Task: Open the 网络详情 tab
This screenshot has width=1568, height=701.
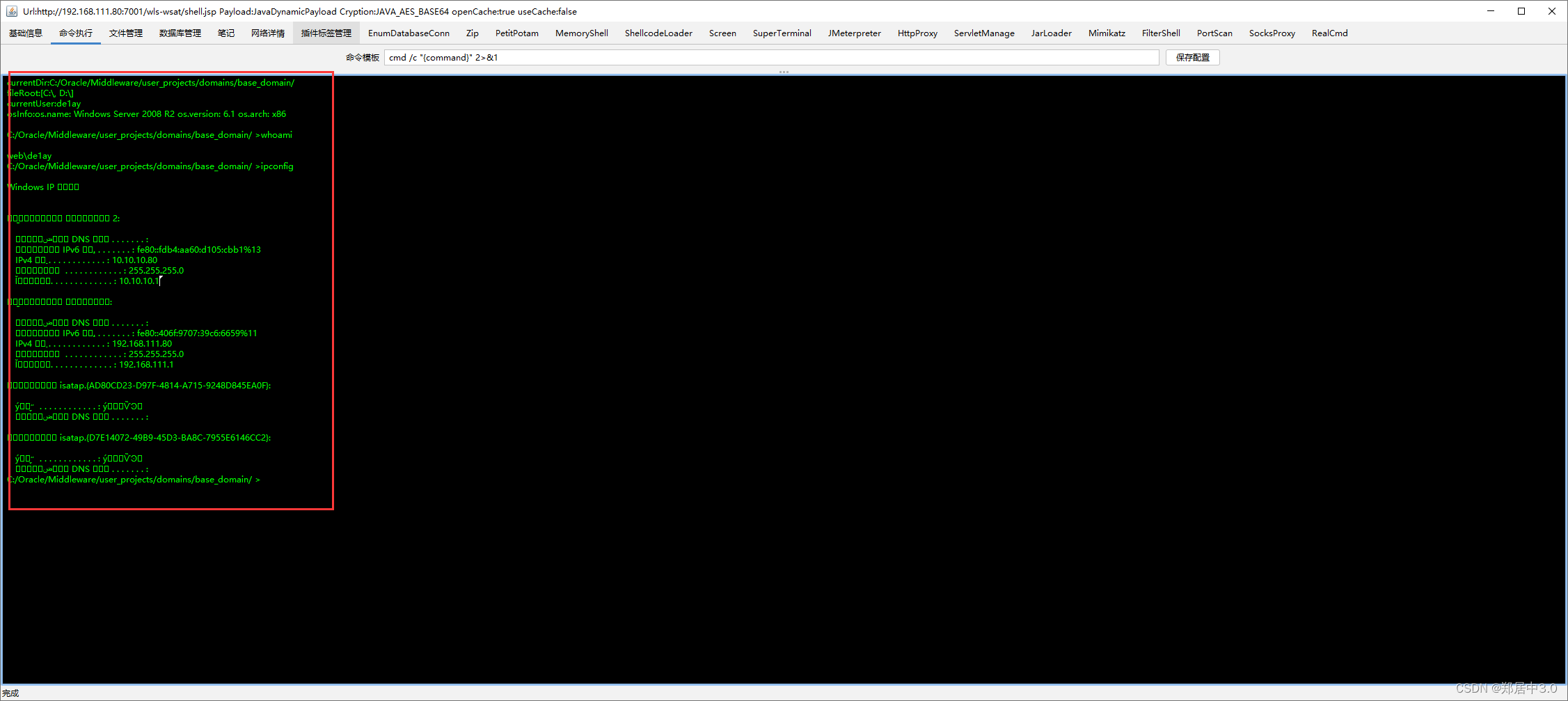Action: pos(268,33)
